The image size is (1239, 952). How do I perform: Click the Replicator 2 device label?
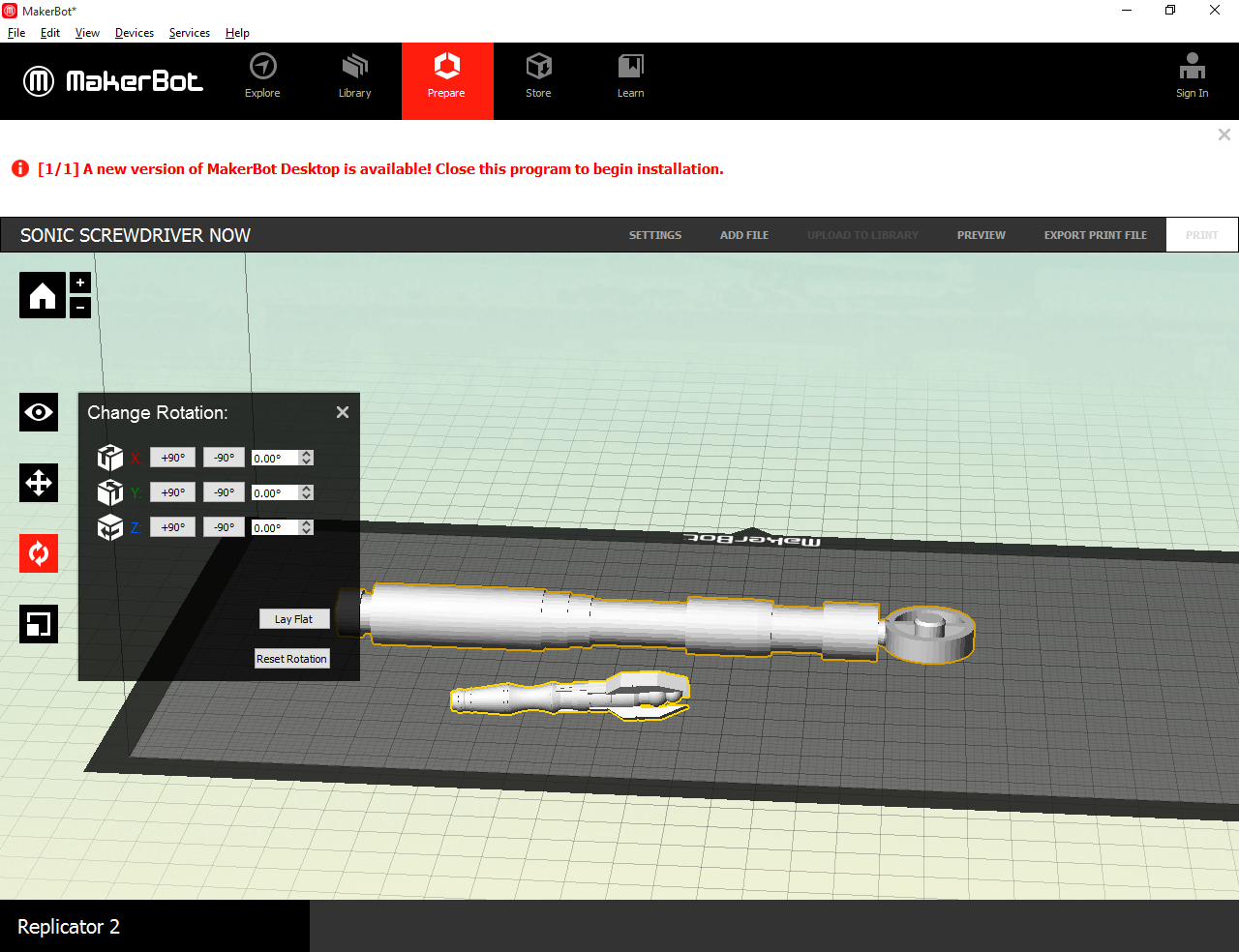point(69,927)
